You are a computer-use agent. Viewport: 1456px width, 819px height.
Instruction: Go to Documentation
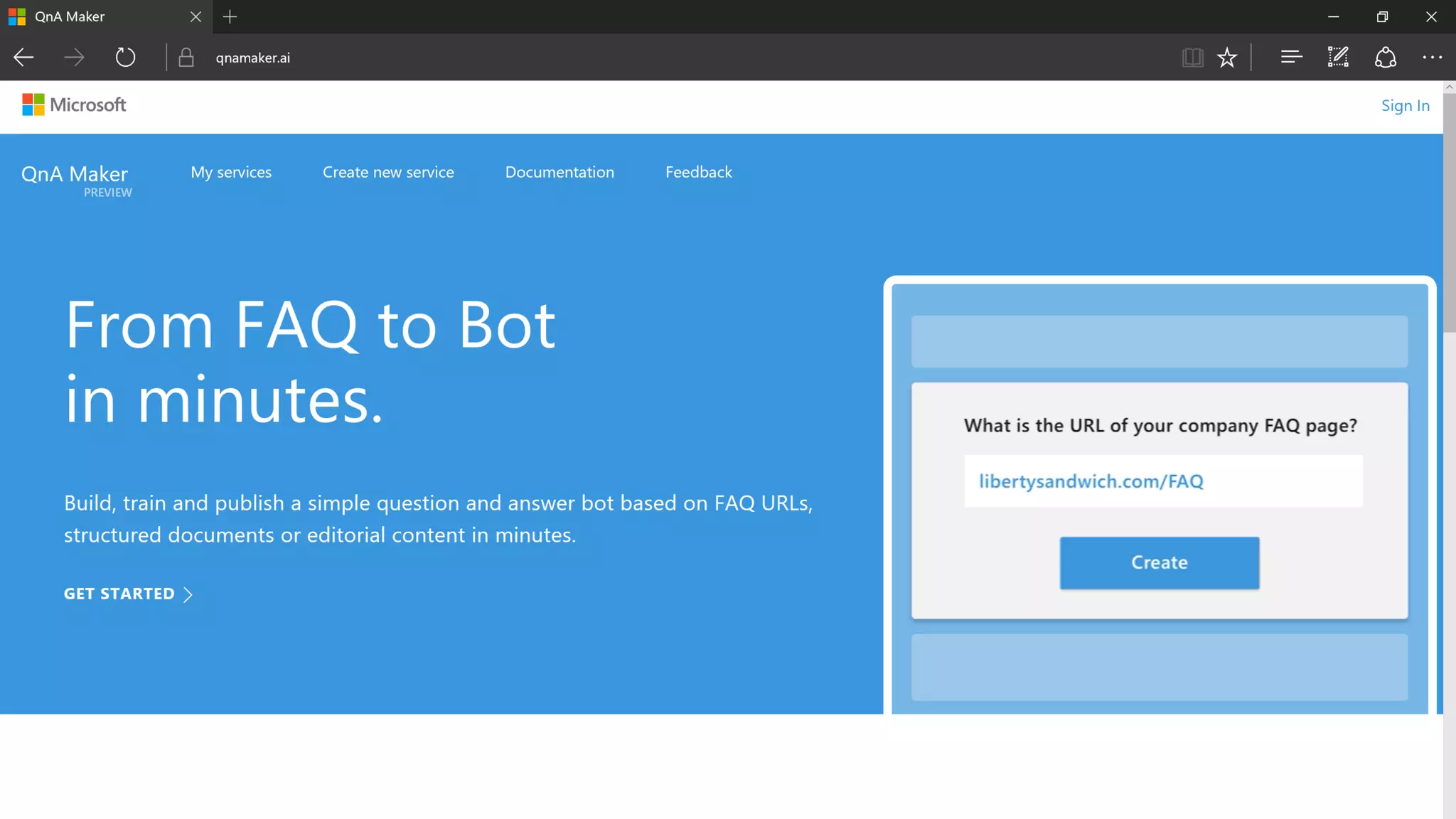click(560, 172)
